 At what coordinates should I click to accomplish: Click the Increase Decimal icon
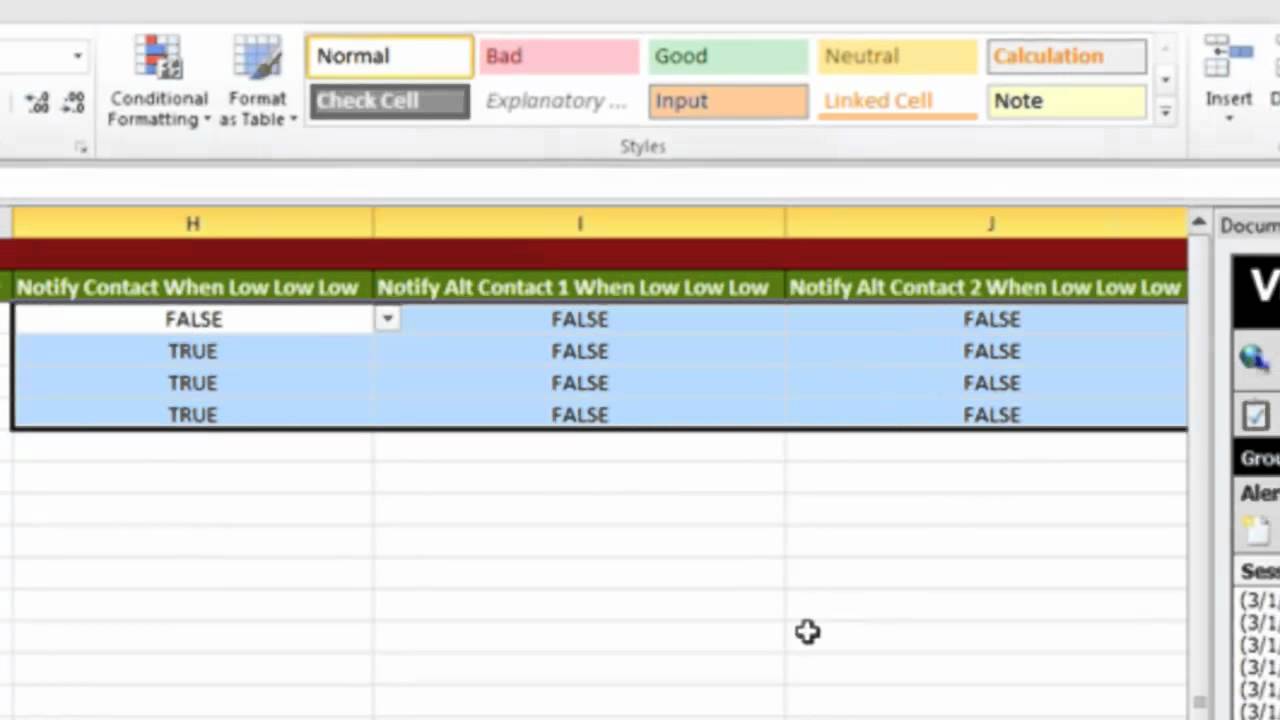(37, 102)
